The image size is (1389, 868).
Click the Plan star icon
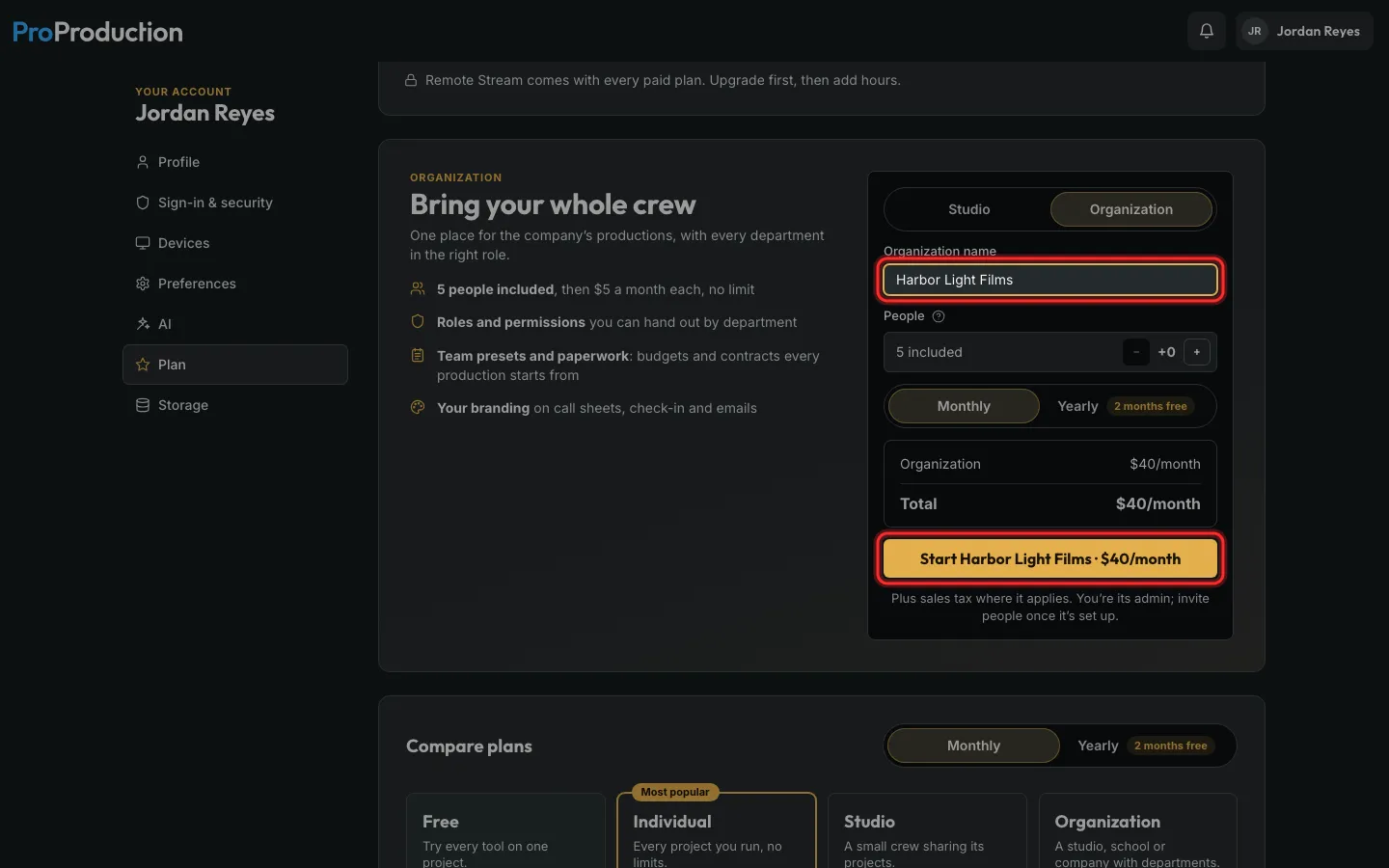(x=143, y=365)
